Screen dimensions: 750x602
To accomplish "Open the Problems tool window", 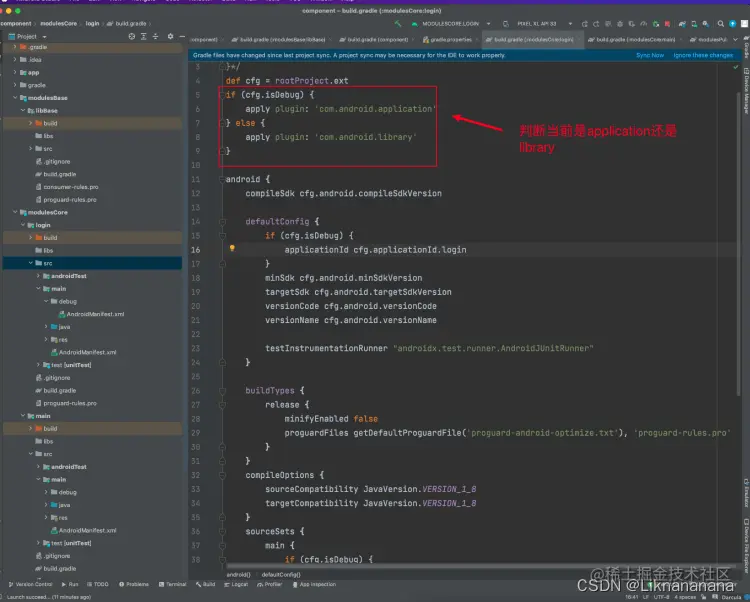I will (134, 584).
